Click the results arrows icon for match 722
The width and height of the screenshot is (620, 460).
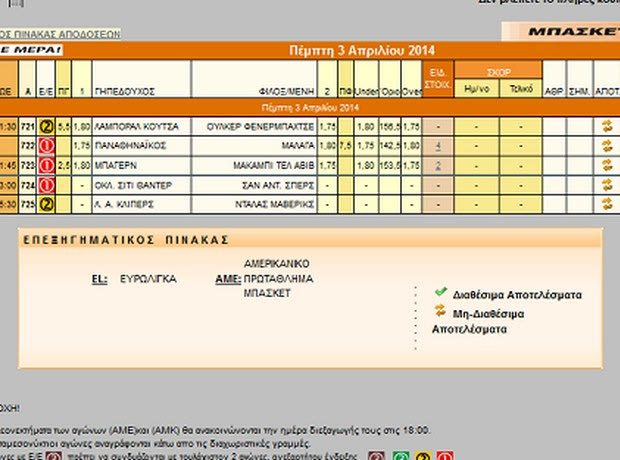coord(607,146)
